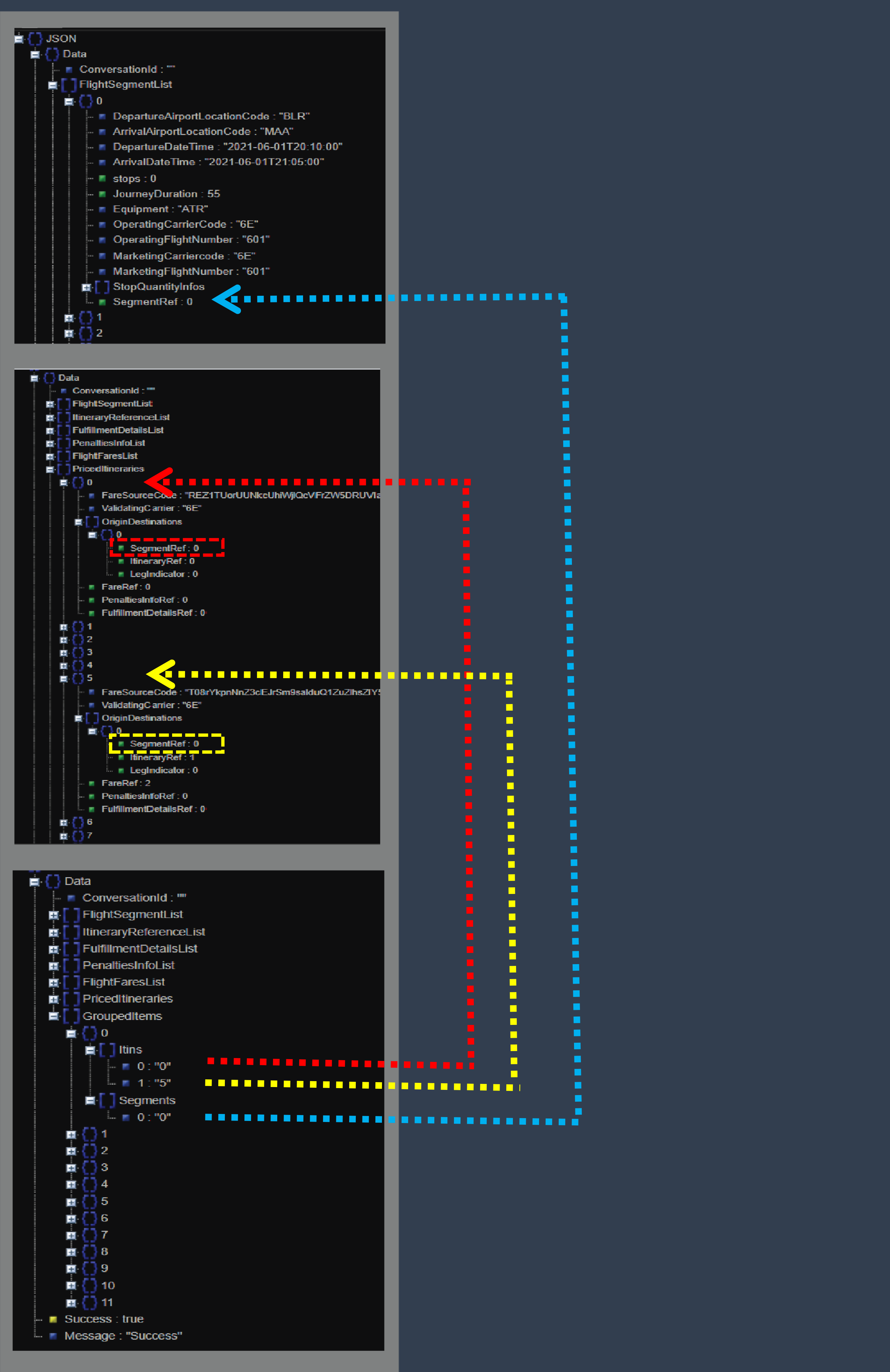Viewport: 890px width, 1372px height.
Task: Click the brackets icon beside Segments
Action: 107,1100
